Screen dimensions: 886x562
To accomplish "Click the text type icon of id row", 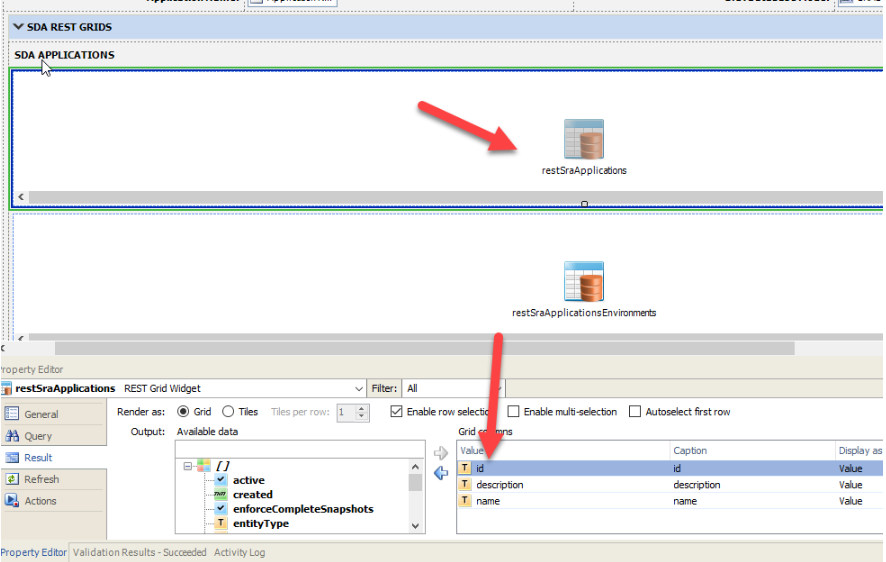I will point(465,468).
